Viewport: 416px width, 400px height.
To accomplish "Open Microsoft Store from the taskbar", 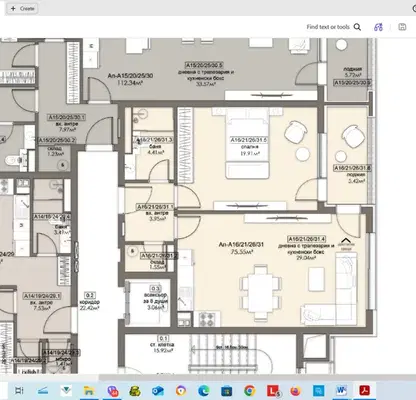I will click(227, 390).
